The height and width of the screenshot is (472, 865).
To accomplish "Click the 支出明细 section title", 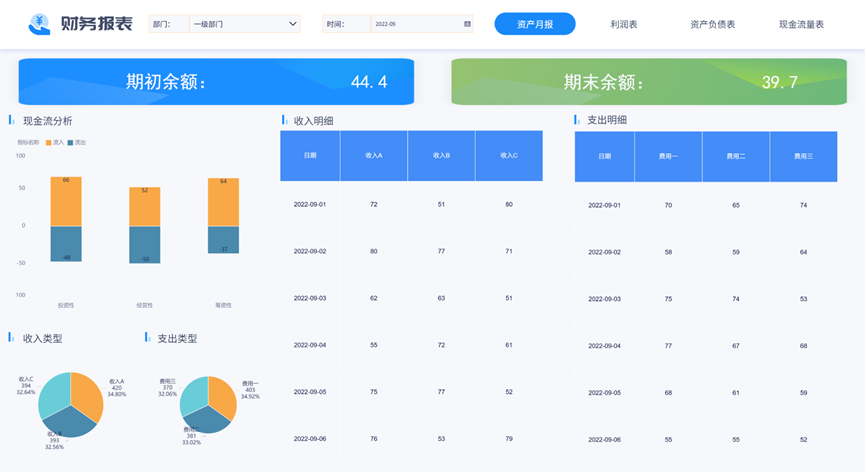I will pos(607,120).
